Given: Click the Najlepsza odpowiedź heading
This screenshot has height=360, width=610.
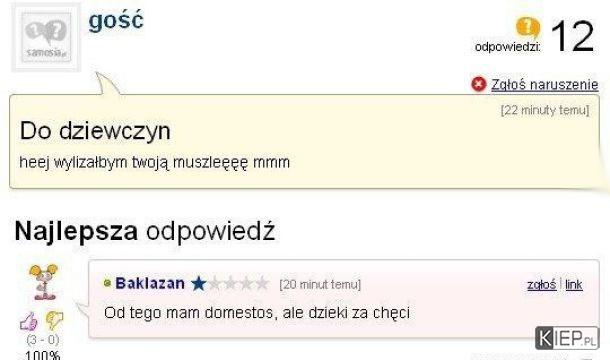Looking at the screenshot, I should coord(145,231).
